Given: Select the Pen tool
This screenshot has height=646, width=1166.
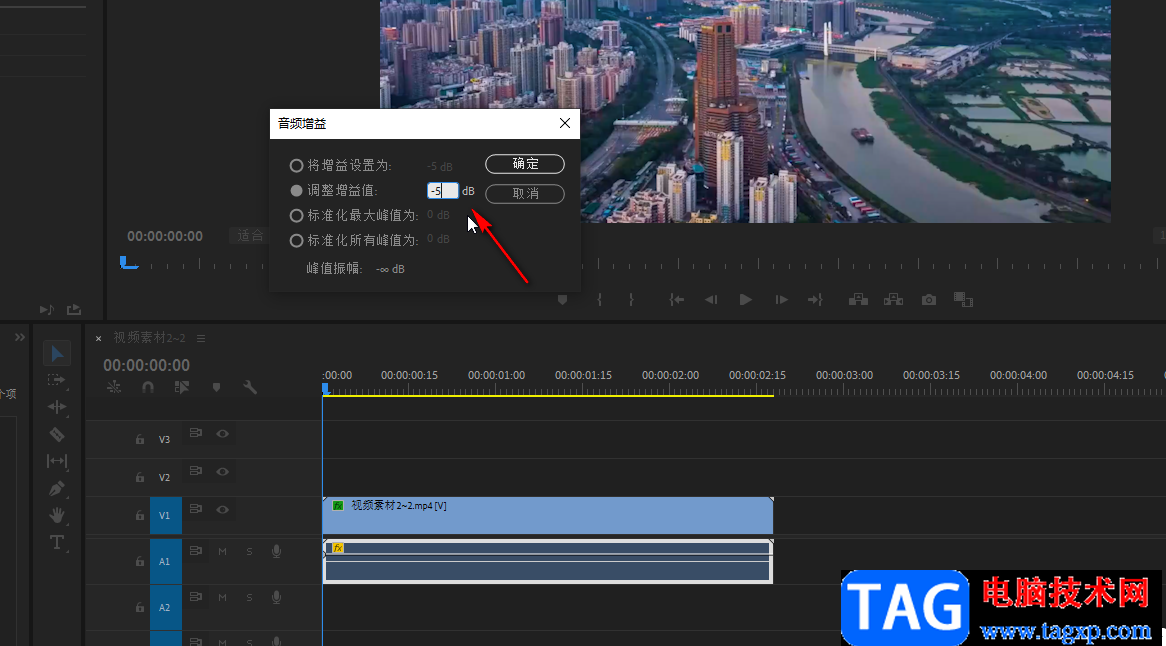Looking at the screenshot, I should click(x=57, y=488).
